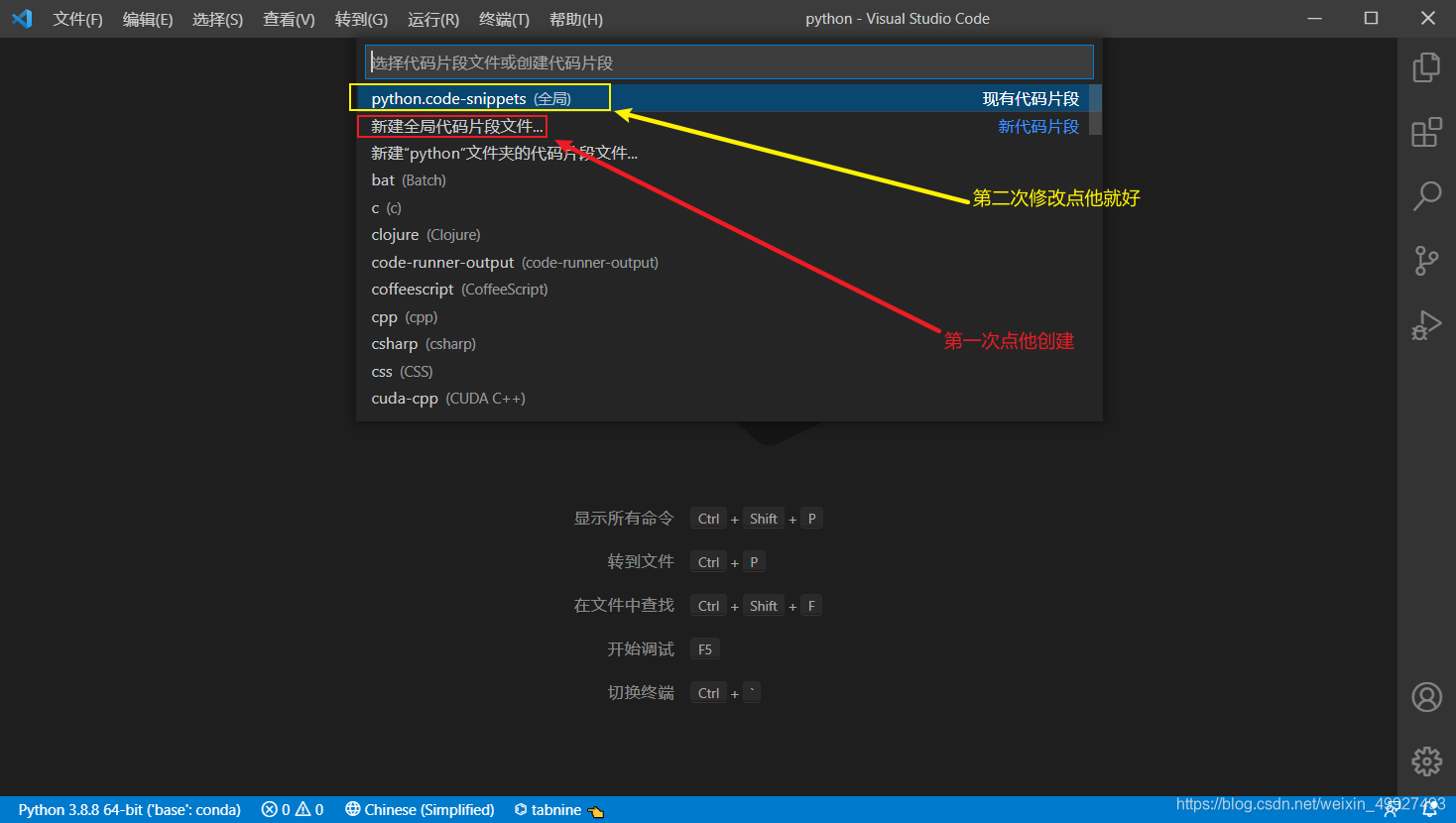This screenshot has height=823, width=1456.
Task: Open the Accounts person icon
Action: [1426, 697]
